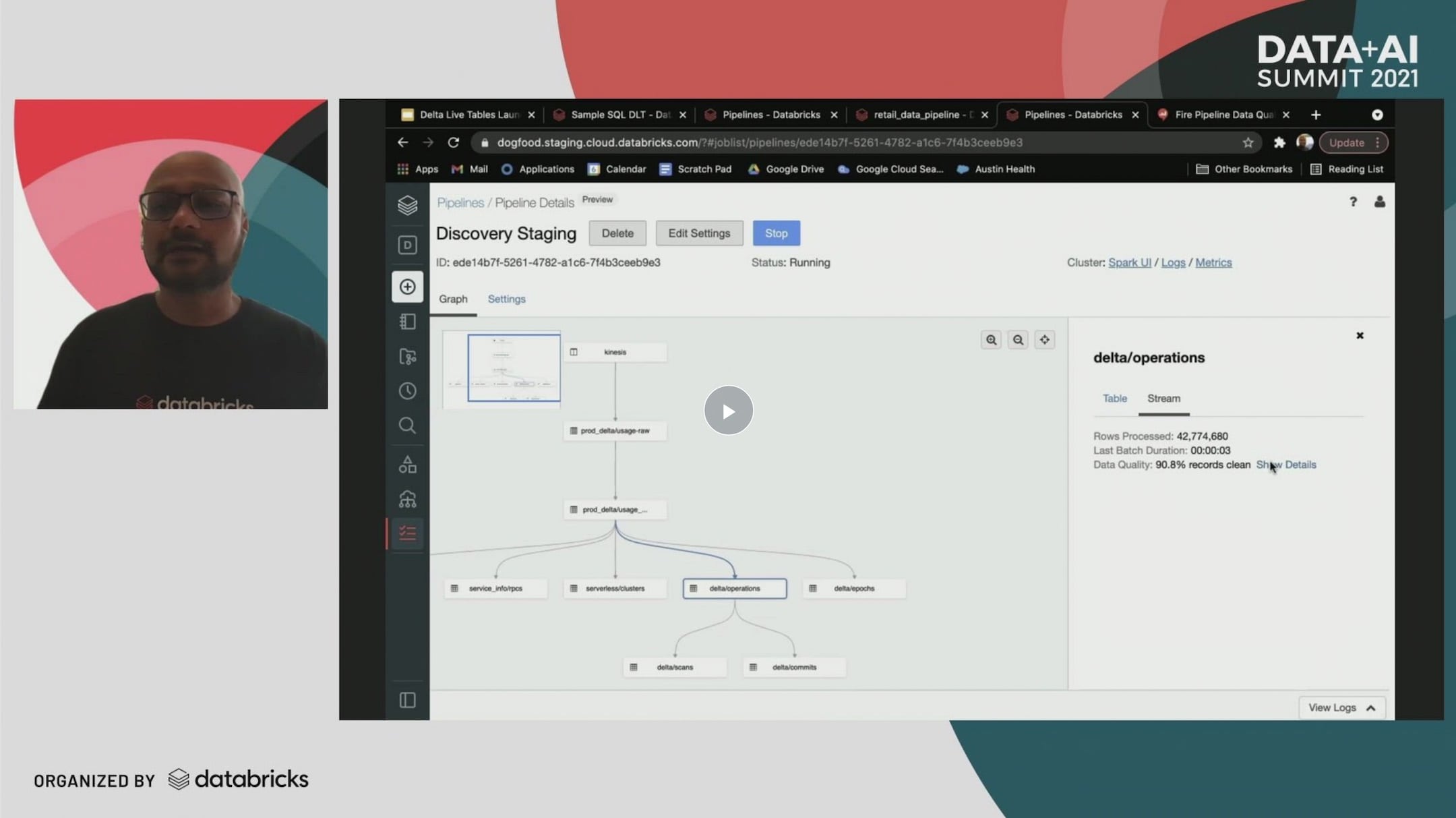Switch to the Stream tab
Screen dimensions: 1456x818
pos(1162,397)
